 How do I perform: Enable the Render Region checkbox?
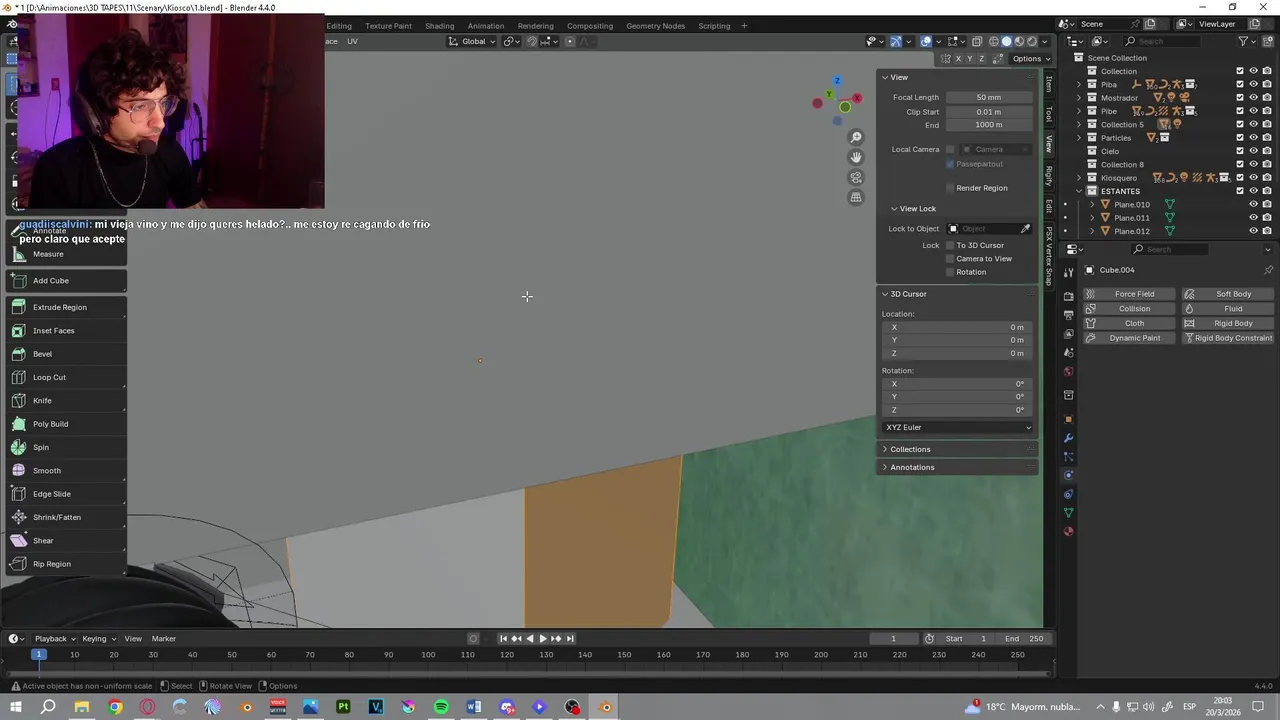pyautogui.click(x=950, y=188)
